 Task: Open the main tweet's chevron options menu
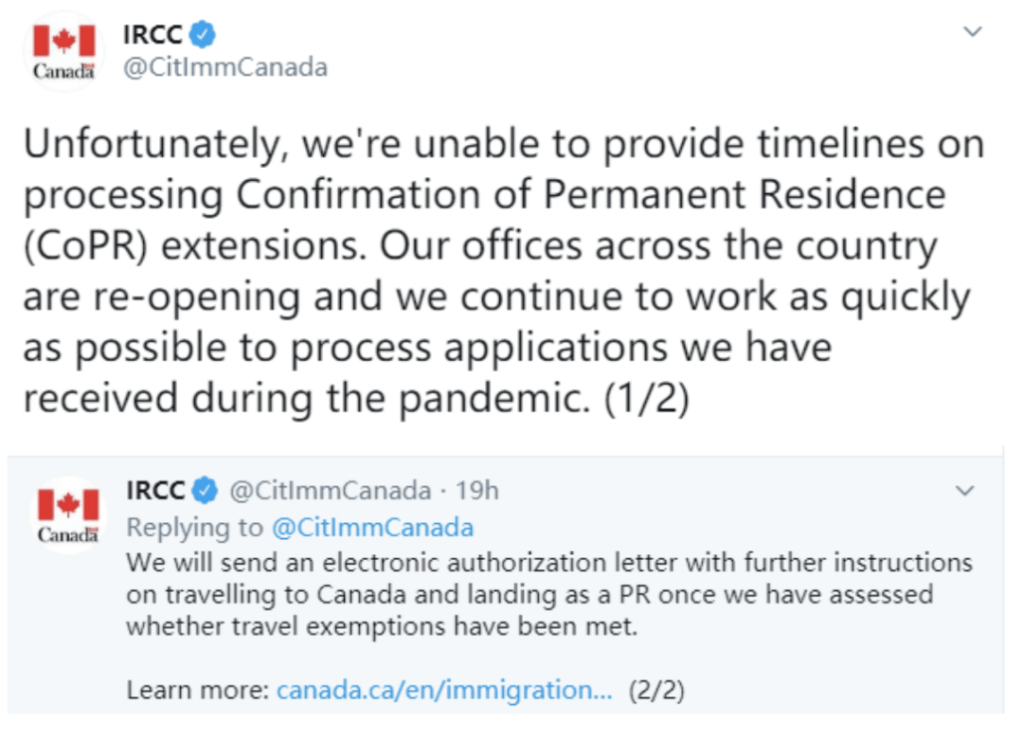(x=972, y=32)
